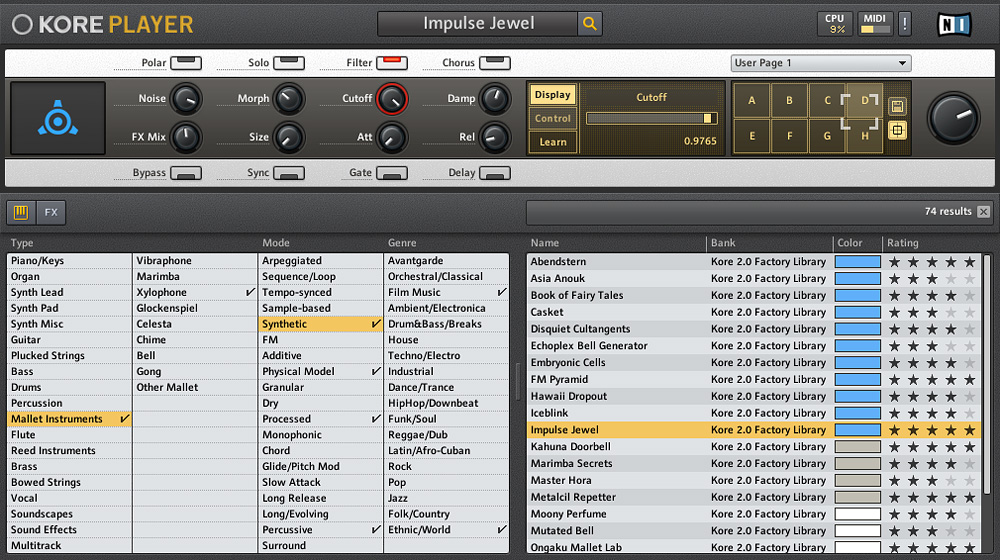
Task: Click the Att knob
Action: click(x=392, y=137)
